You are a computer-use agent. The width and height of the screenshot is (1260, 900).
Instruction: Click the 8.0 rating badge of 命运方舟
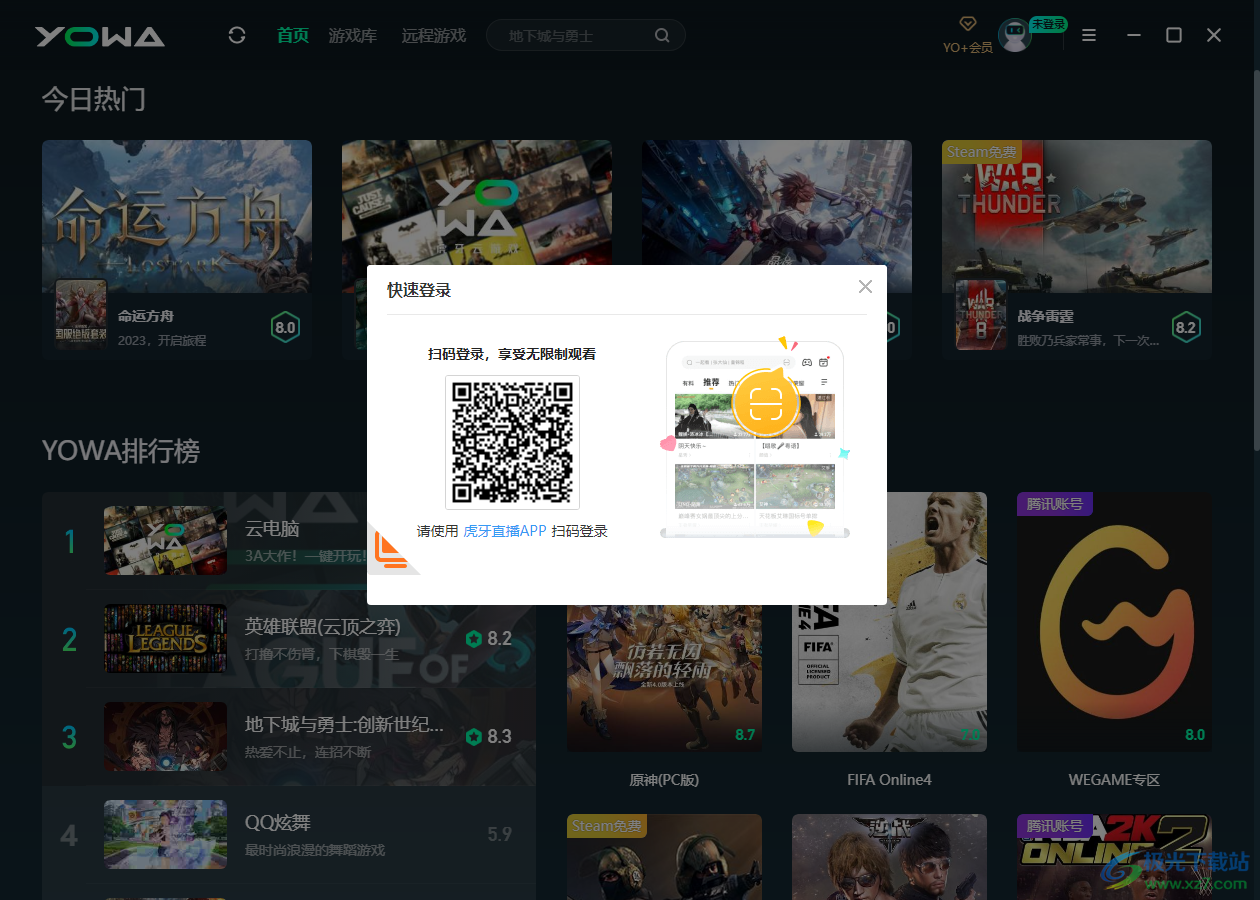click(x=286, y=327)
